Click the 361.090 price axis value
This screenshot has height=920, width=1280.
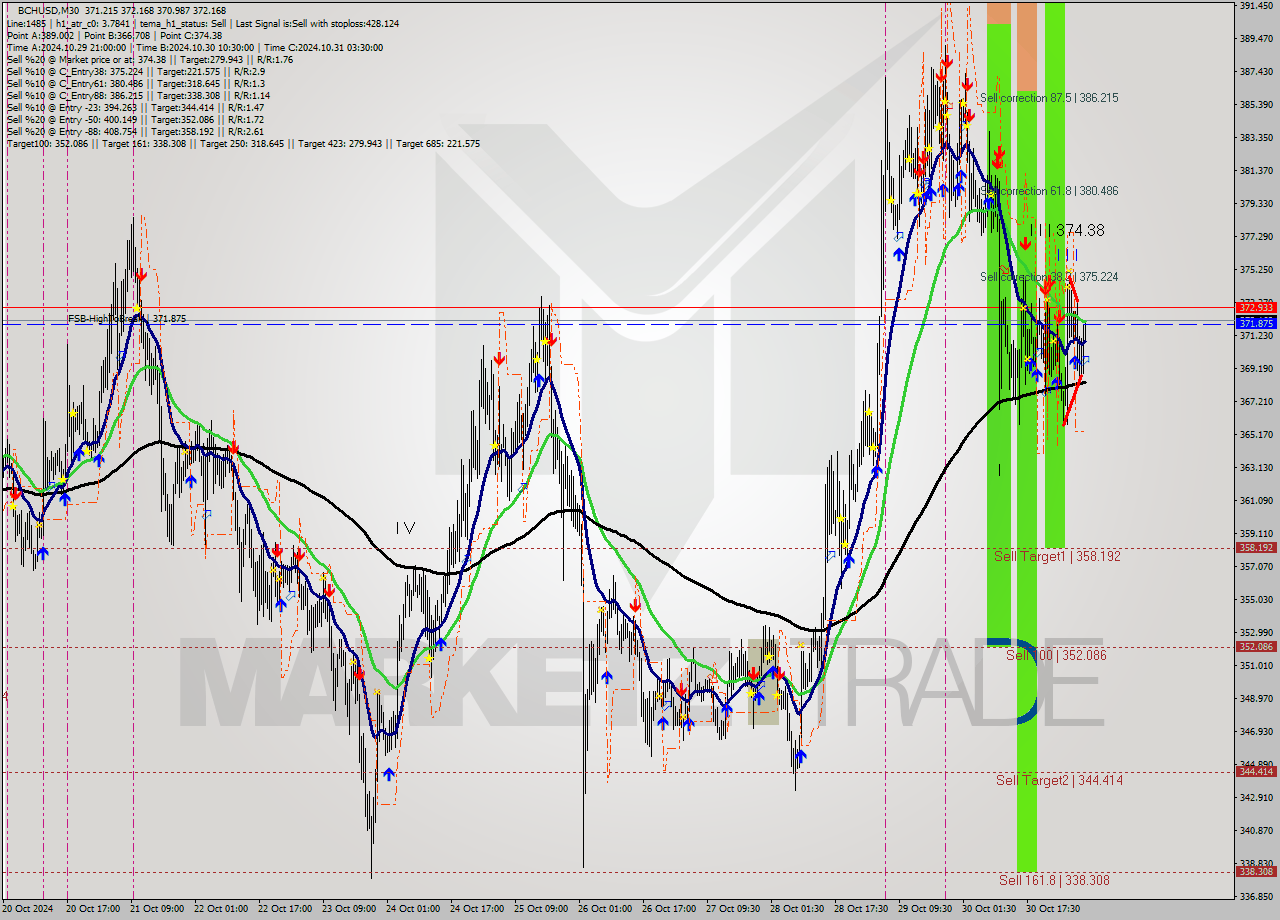1256,501
